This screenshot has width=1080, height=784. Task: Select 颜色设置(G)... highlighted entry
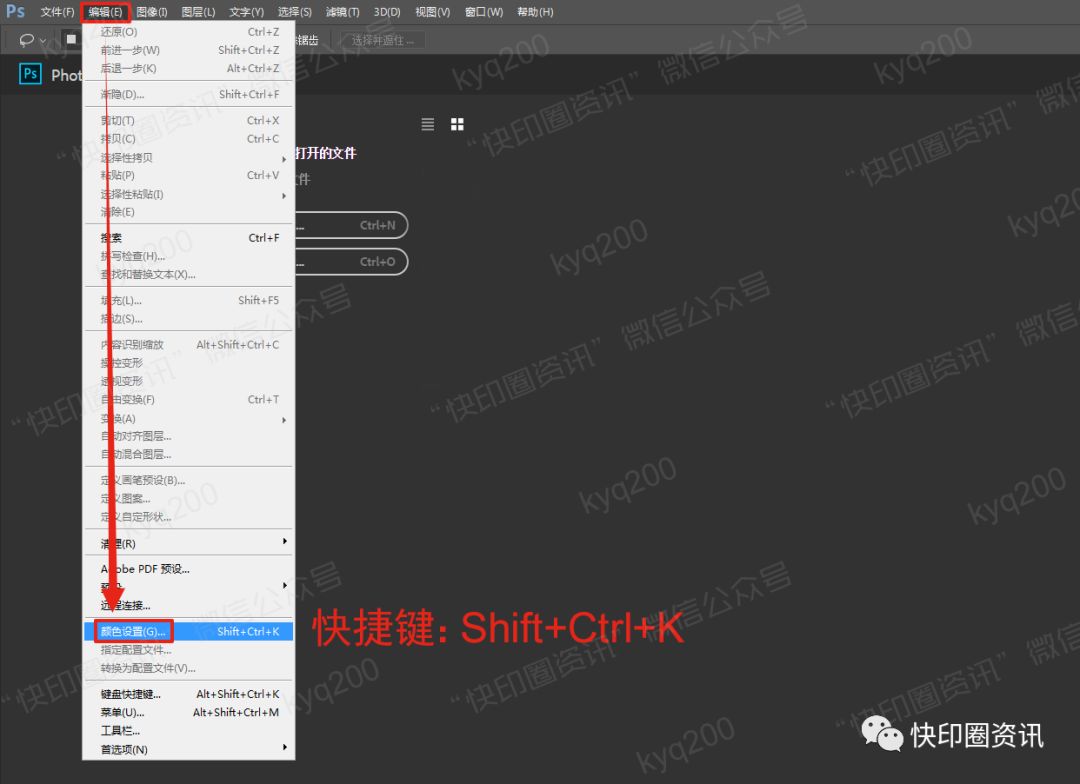[x=189, y=632]
